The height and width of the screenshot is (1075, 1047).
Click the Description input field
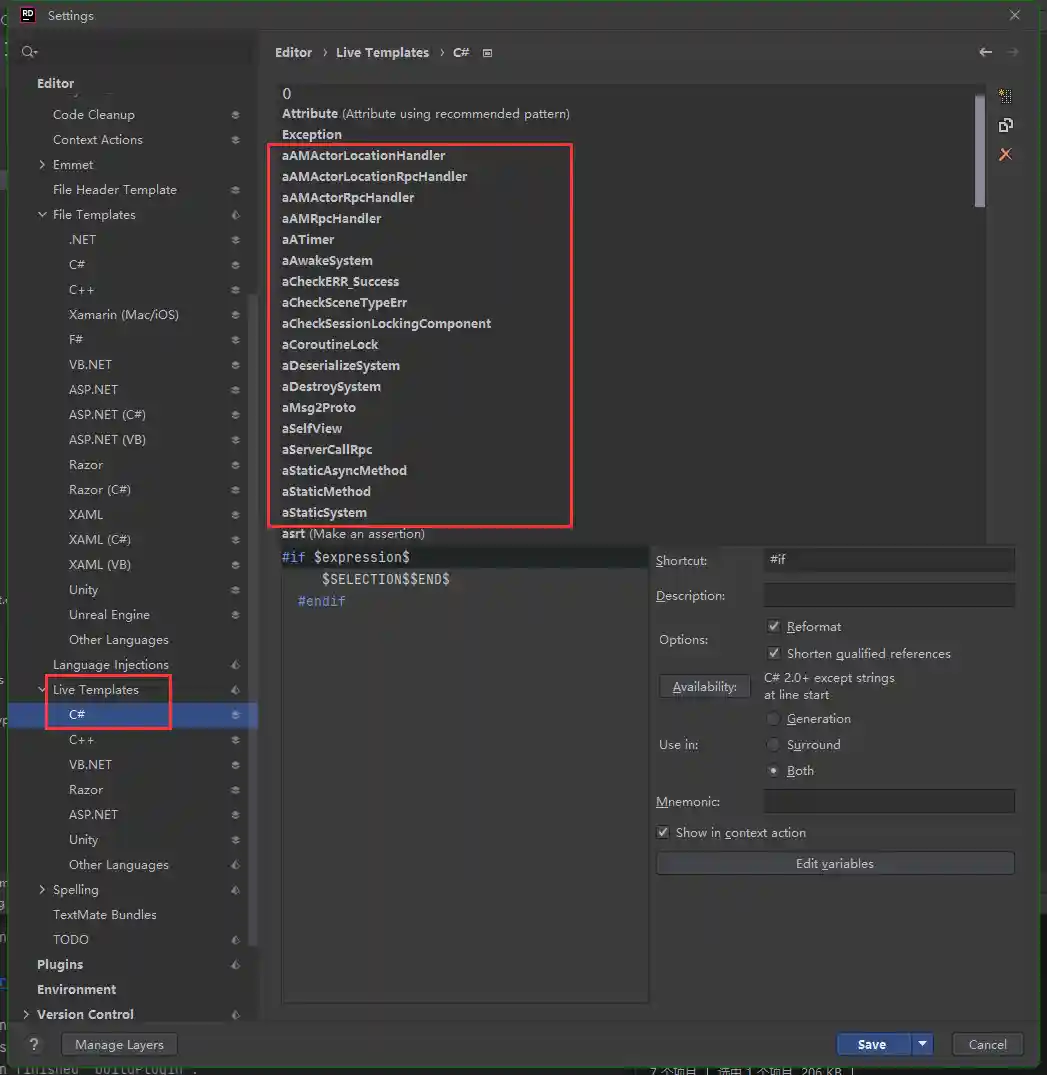(x=889, y=596)
